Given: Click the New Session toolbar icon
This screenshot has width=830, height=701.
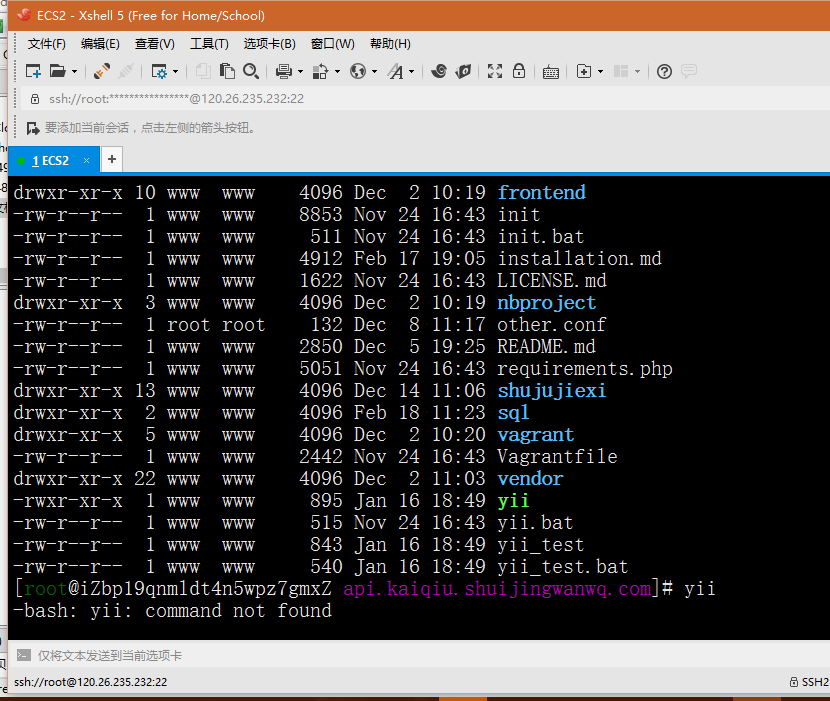Looking at the screenshot, I should [x=33, y=71].
